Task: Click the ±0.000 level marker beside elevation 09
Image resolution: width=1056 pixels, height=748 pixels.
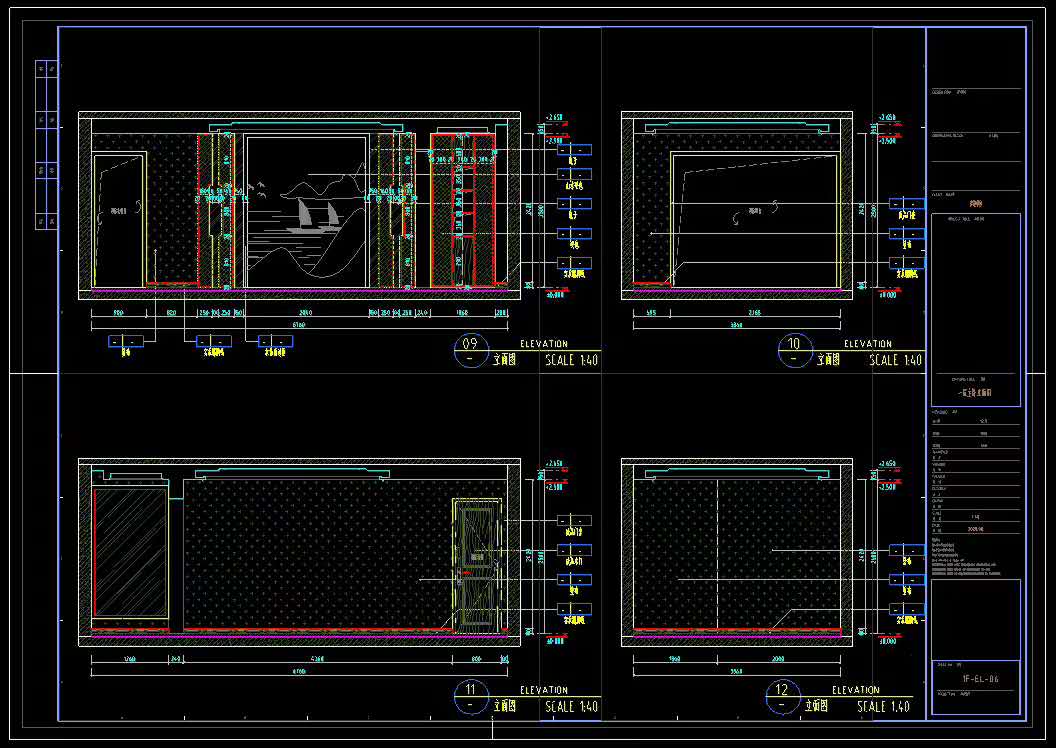Action: (553, 295)
